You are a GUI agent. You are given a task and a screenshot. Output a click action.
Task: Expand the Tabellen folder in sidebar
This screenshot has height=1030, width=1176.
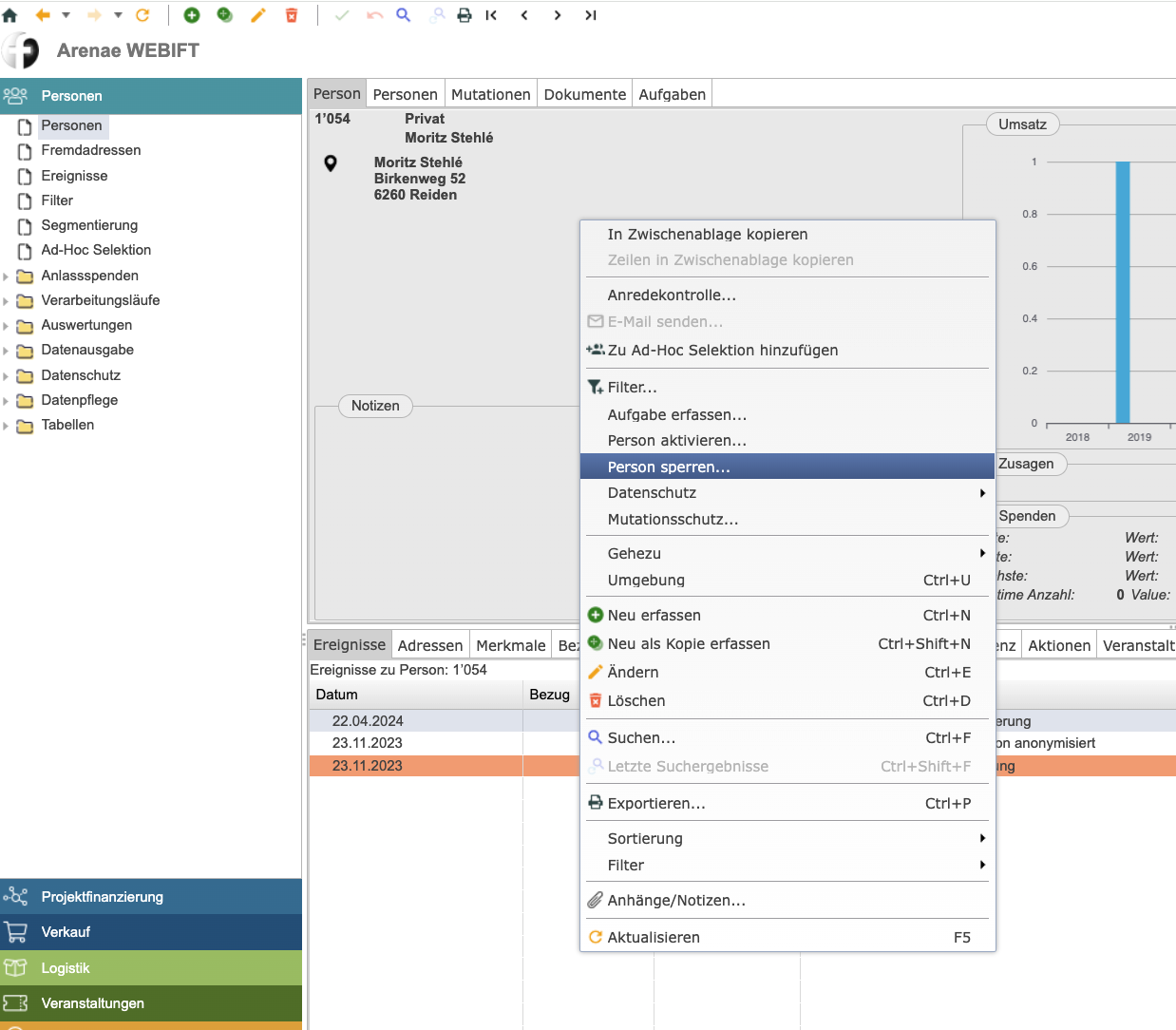[6, 426]
